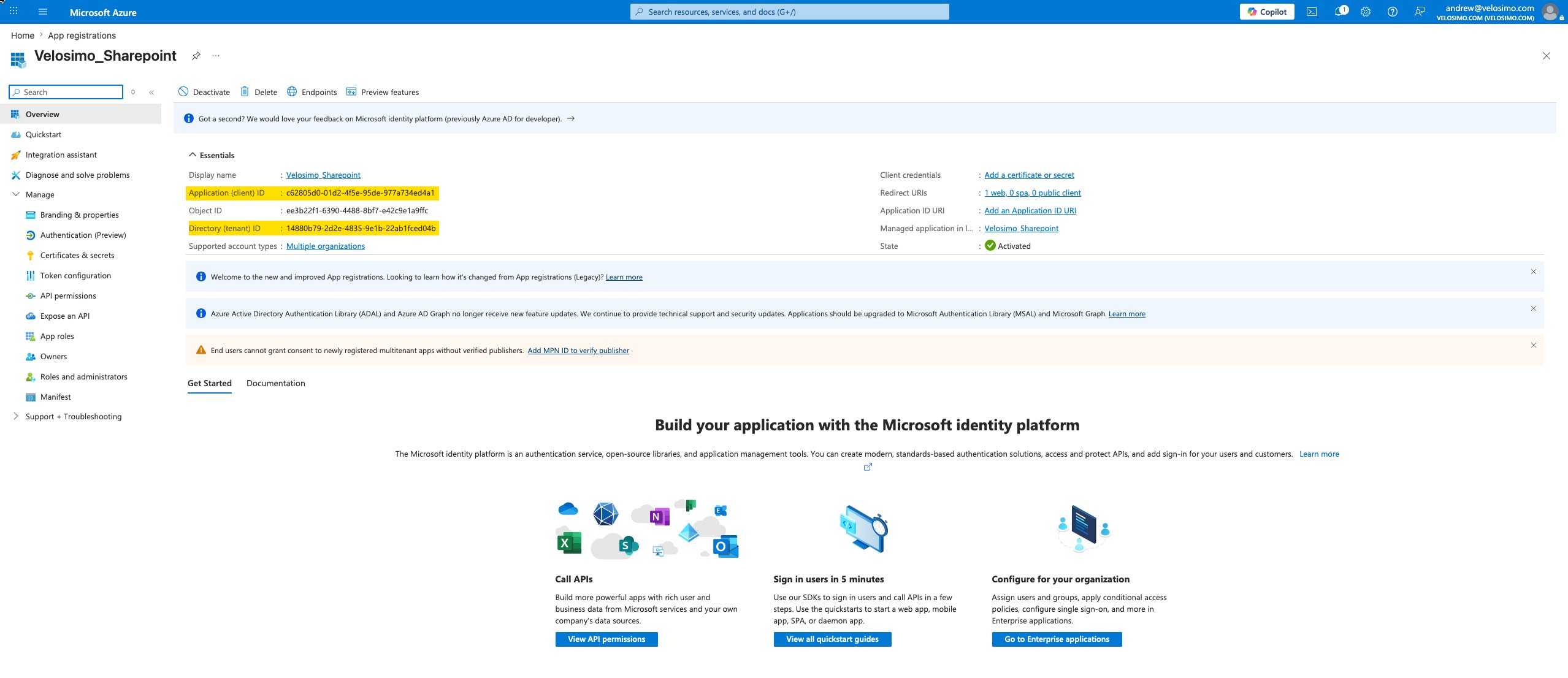The height and width of the screenshot is (678, 1568).
Task: Open the feedback icon in the header
Action: pos(1420,12)
